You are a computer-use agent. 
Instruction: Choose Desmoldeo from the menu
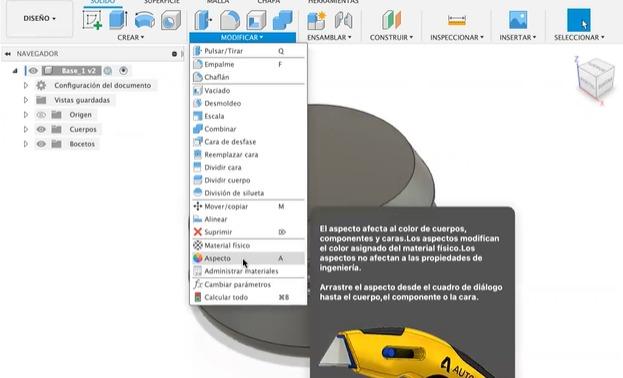248,103
